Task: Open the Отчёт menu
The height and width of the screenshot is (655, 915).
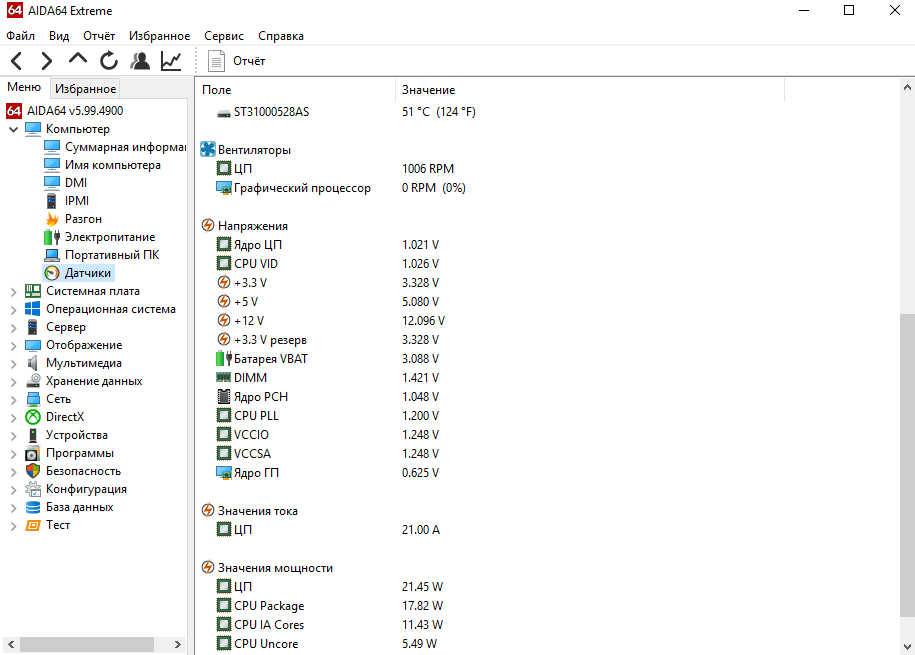Action: coord(99,36)
